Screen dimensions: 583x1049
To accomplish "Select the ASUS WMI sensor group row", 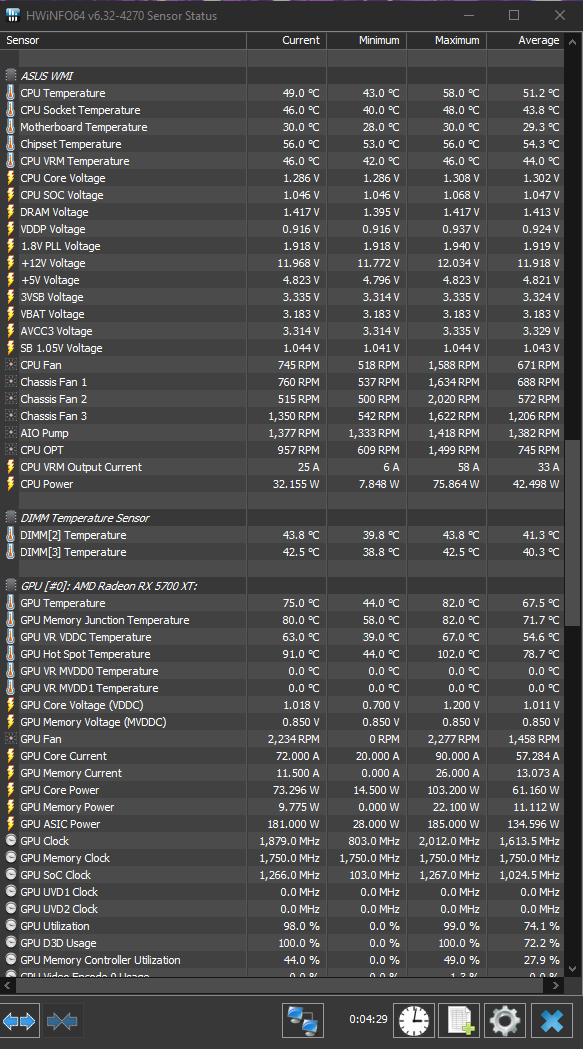I will pos(282,76).
